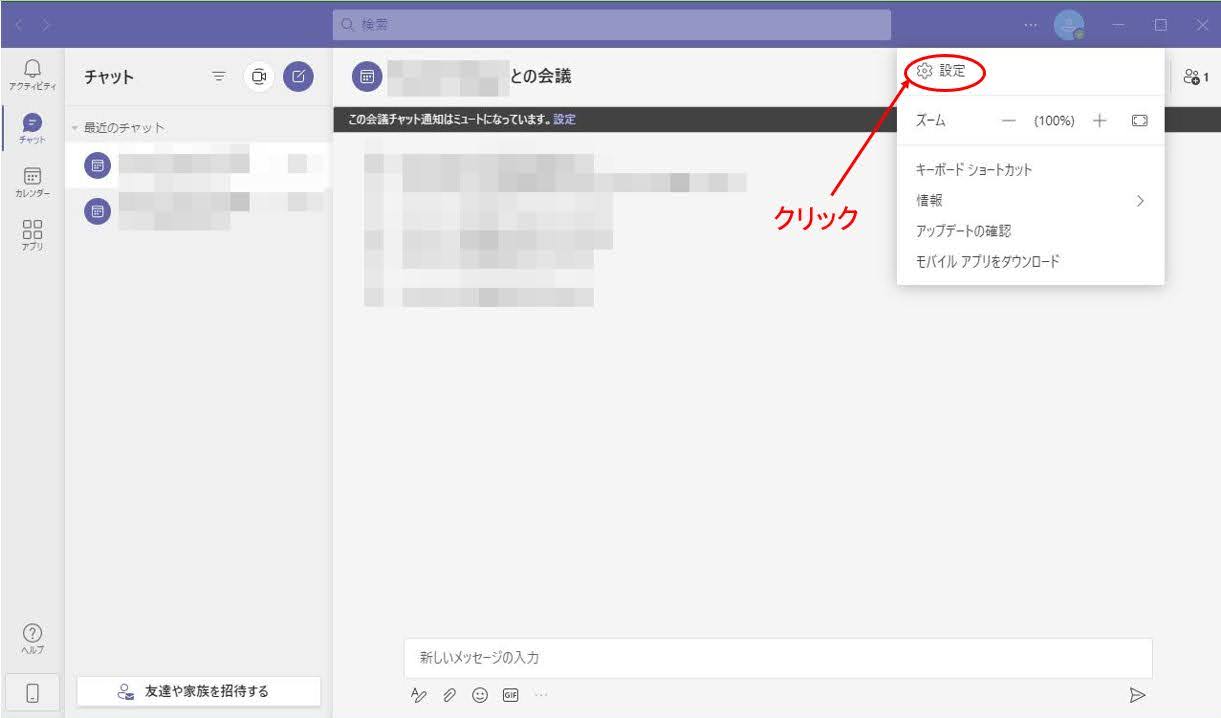Open the Apps grid icon

point(32,234)
